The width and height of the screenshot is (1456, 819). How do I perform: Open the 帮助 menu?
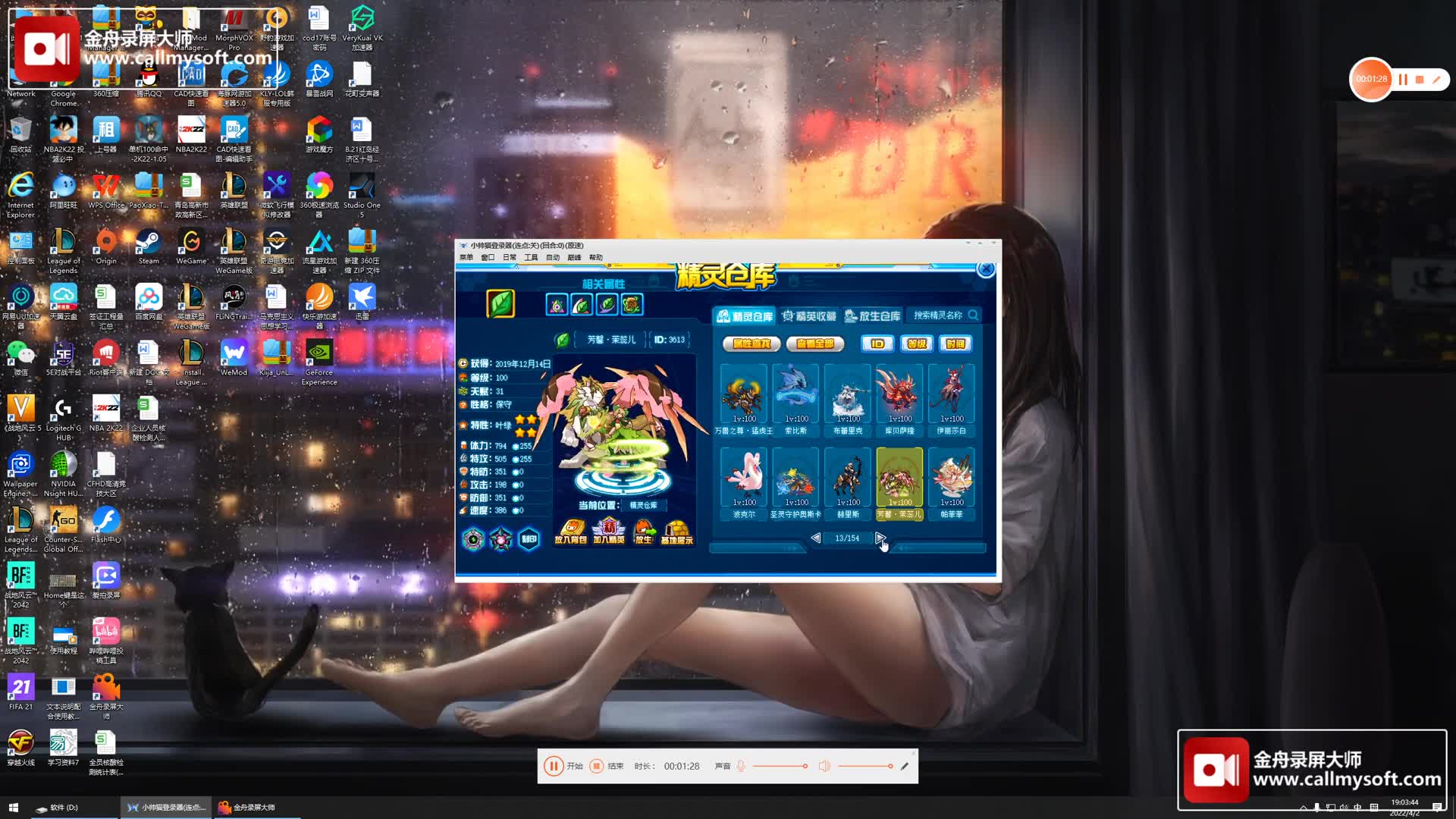coord(596,258)
